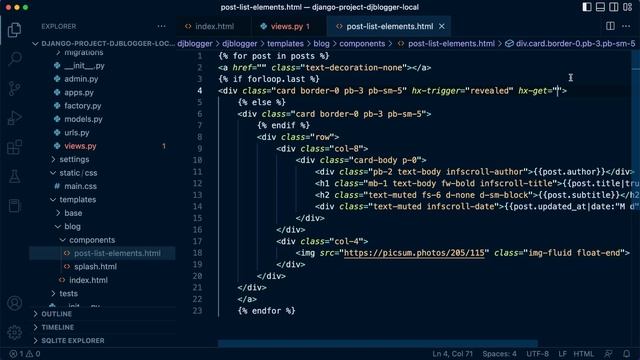Open the Search view in activity bar
Viewport: 640px width, 360px height.
(14, 59)
